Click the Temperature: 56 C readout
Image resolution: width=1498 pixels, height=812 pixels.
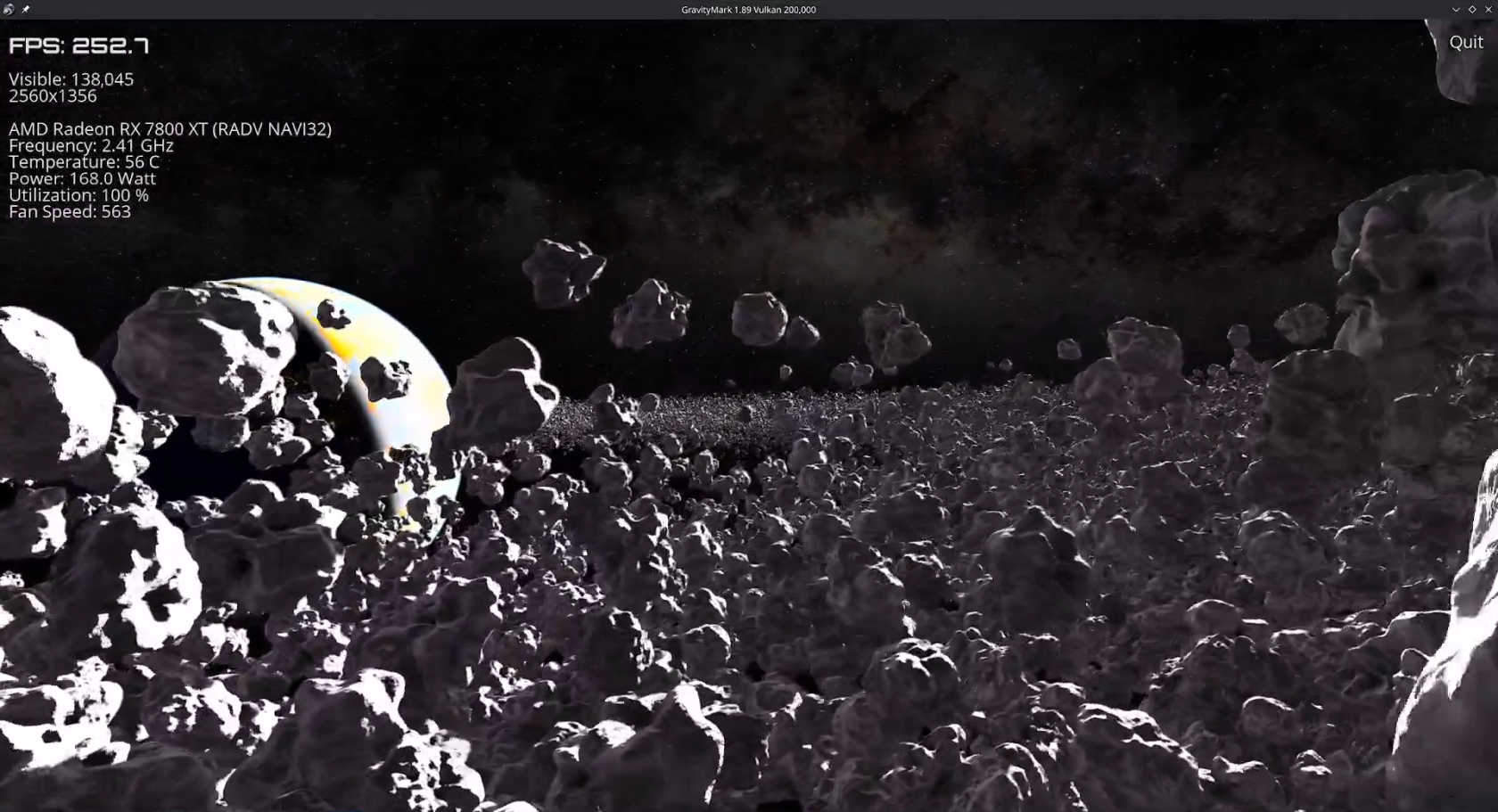click(83, 161)
